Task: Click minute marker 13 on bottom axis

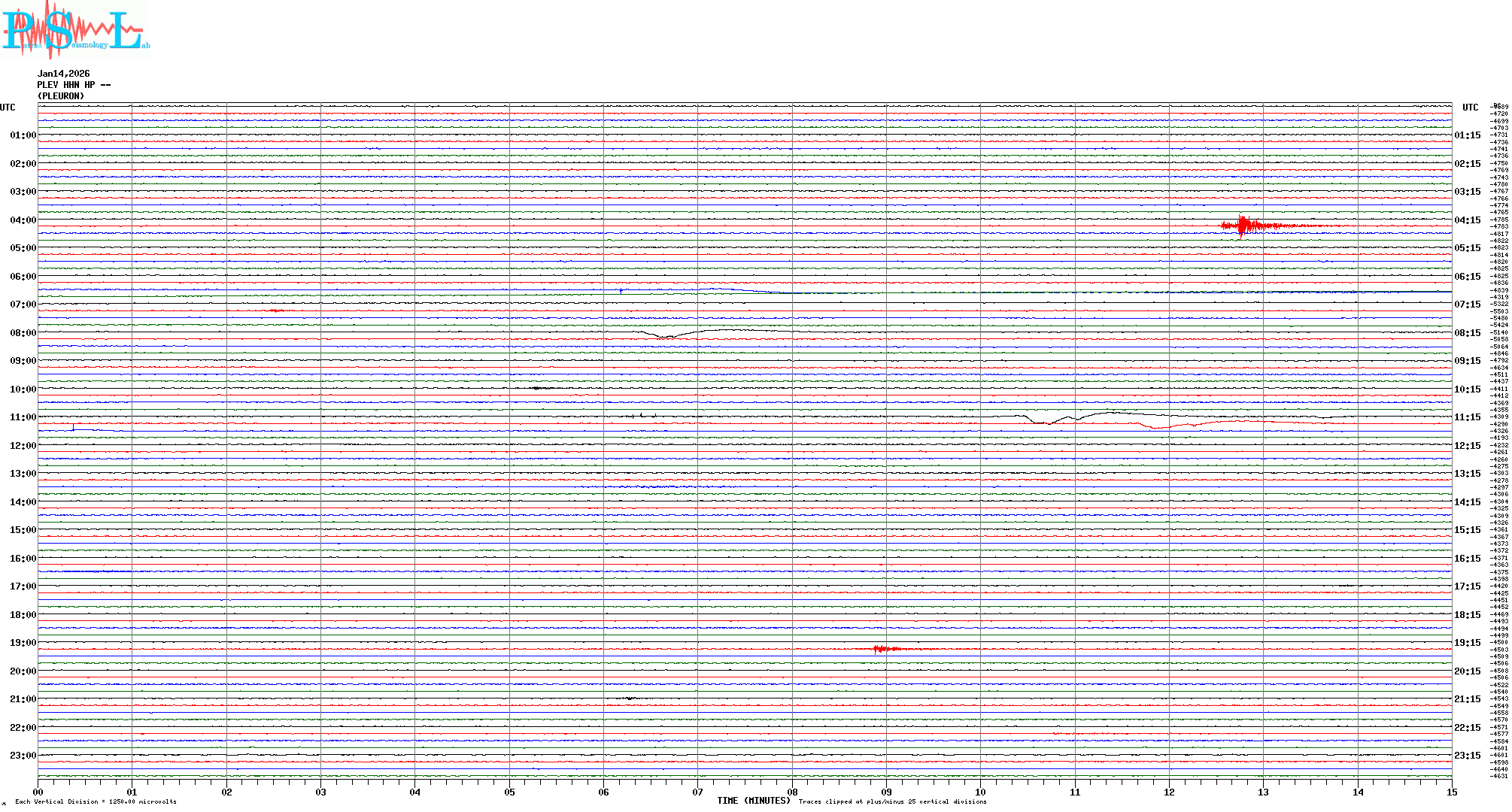Action: (x=1263, y=792)
